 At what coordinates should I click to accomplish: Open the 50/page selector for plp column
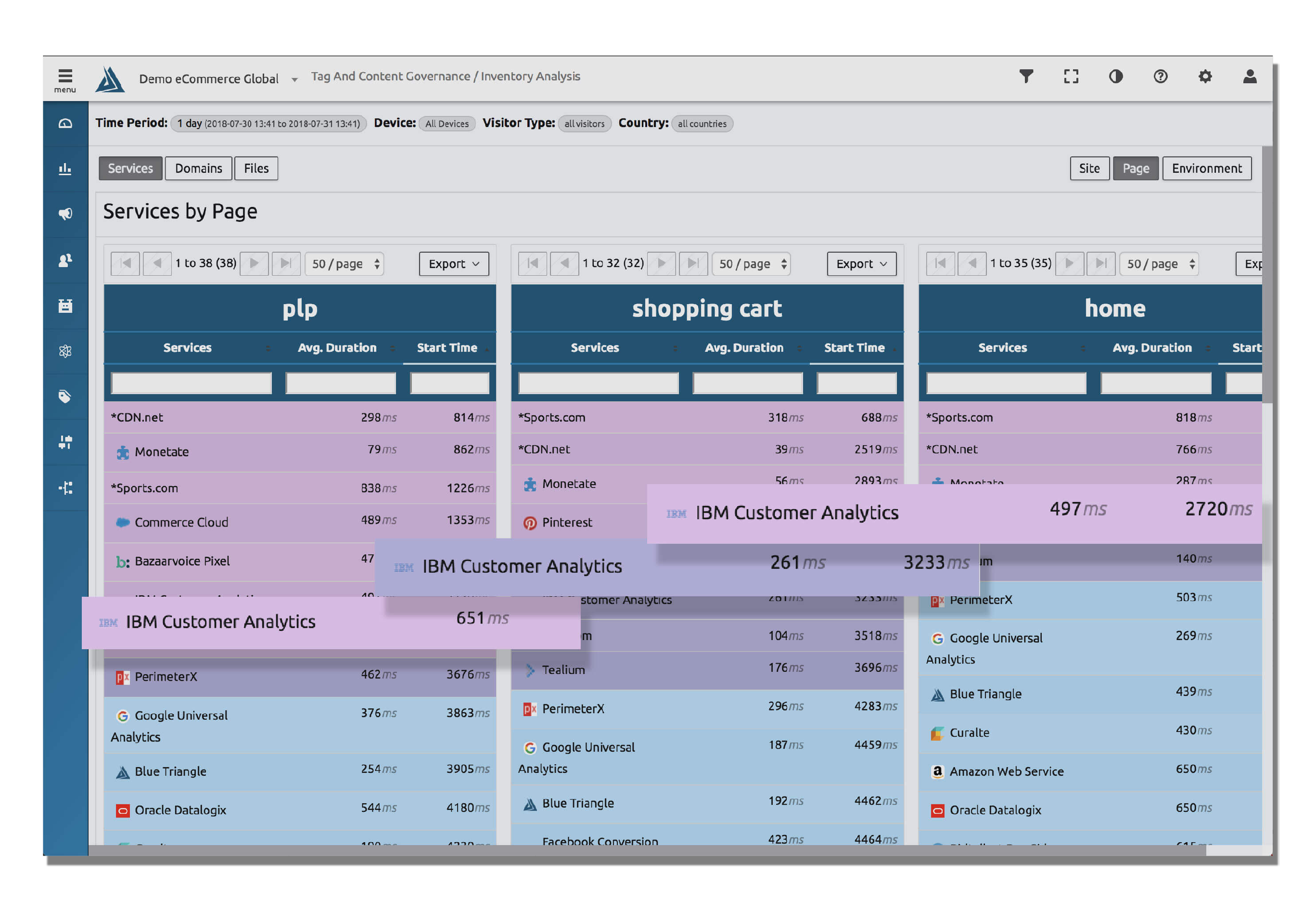[344, 263]
